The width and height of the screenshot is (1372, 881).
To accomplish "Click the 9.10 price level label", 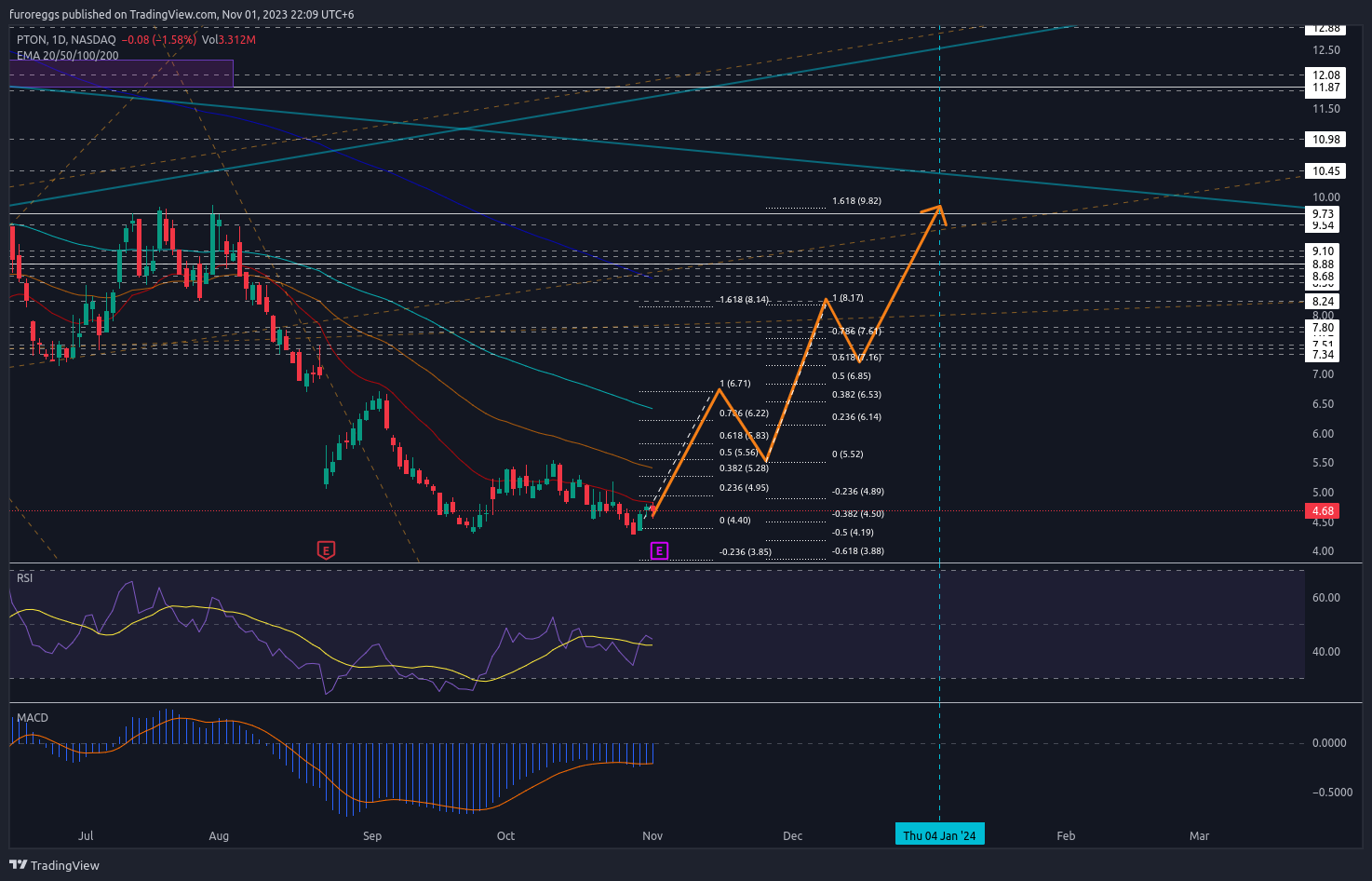I will pos(1323,251).
